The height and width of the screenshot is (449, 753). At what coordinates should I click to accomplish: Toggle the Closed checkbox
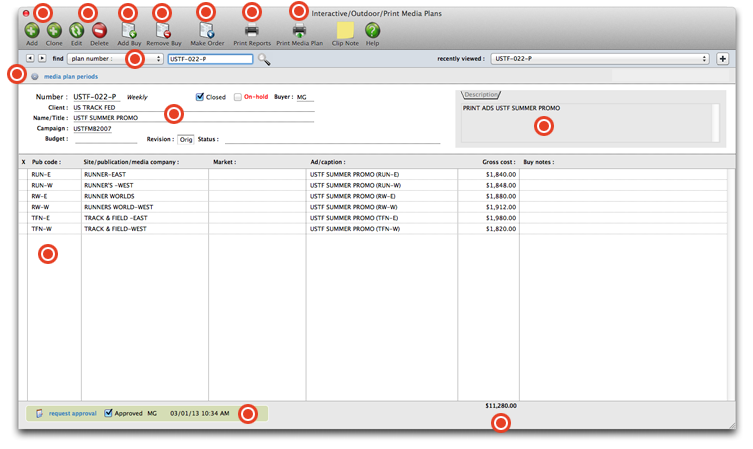(x=199, y=97)
